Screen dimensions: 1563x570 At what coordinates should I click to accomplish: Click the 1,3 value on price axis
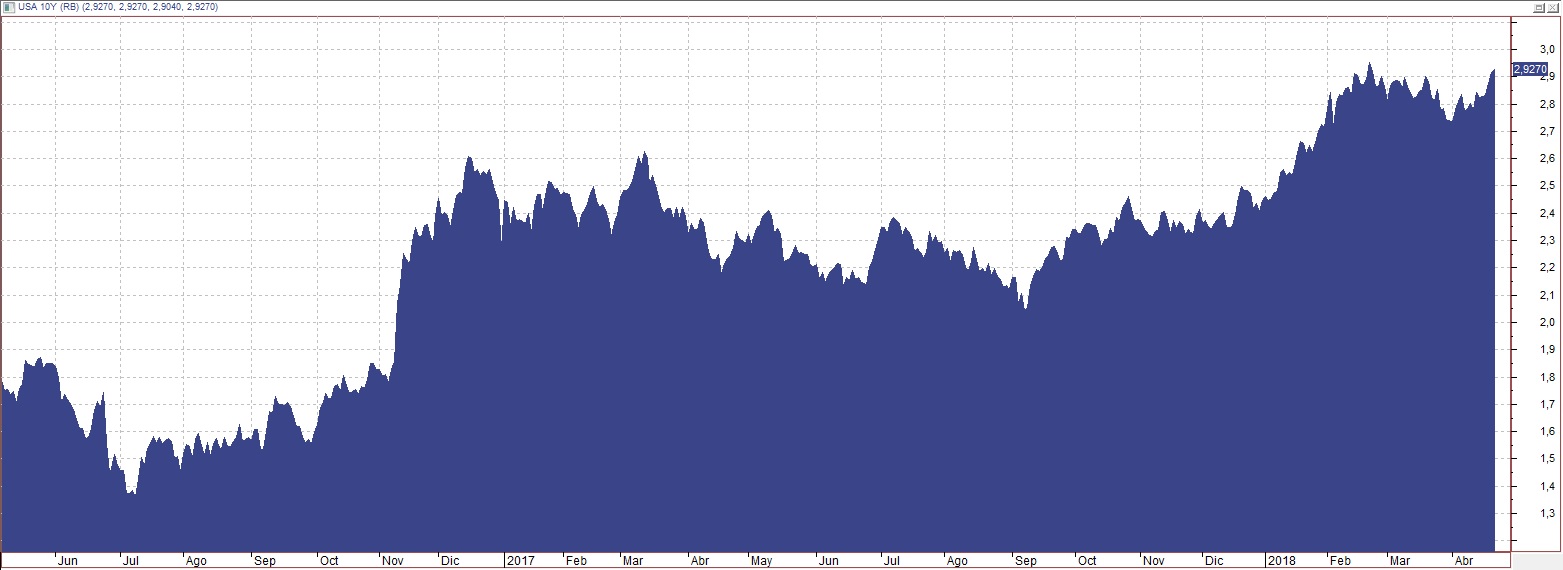click(1546, 513)
